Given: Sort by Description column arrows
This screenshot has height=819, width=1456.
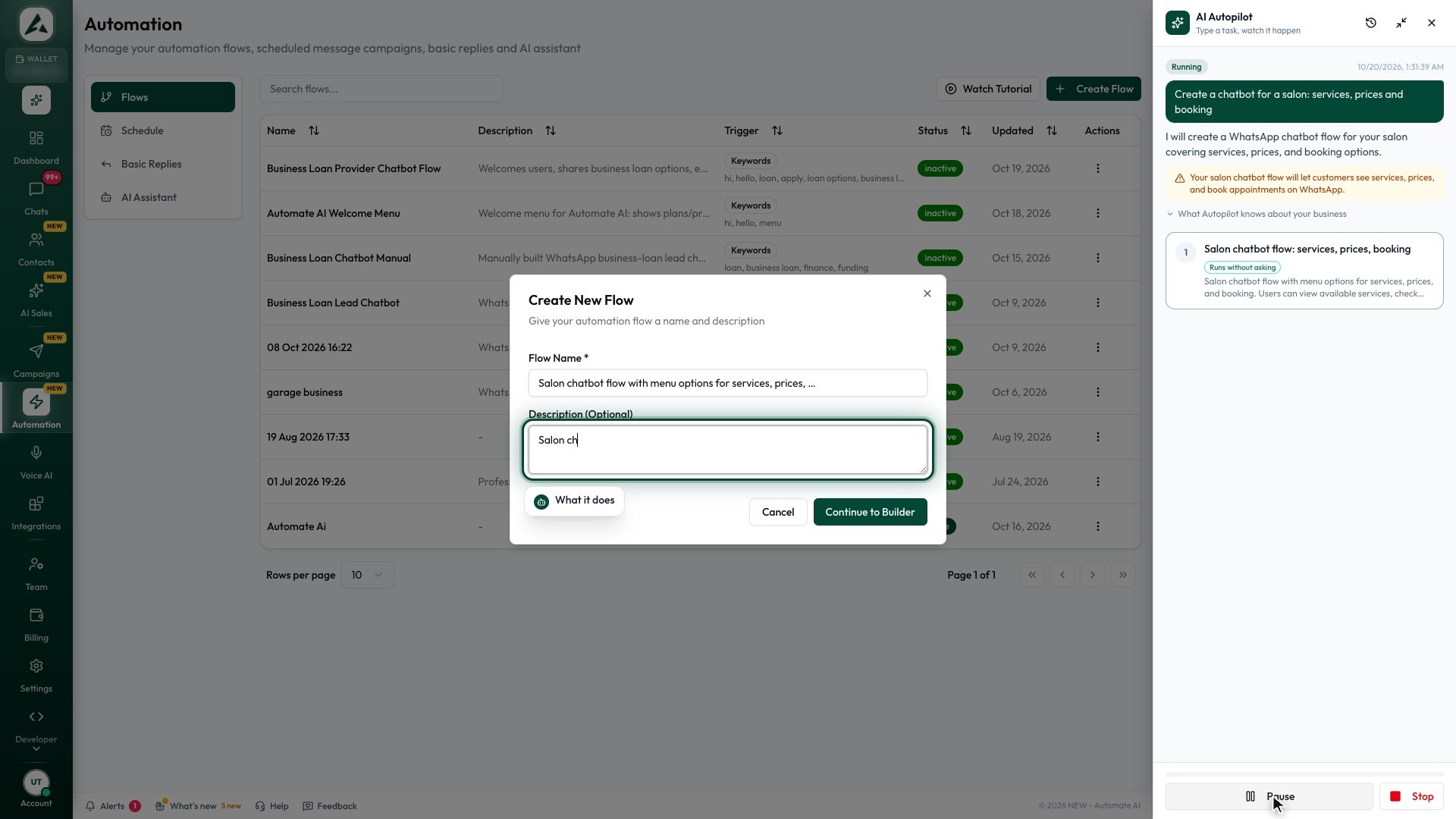Looking at the screenshot, I should [x=550, y=130].
